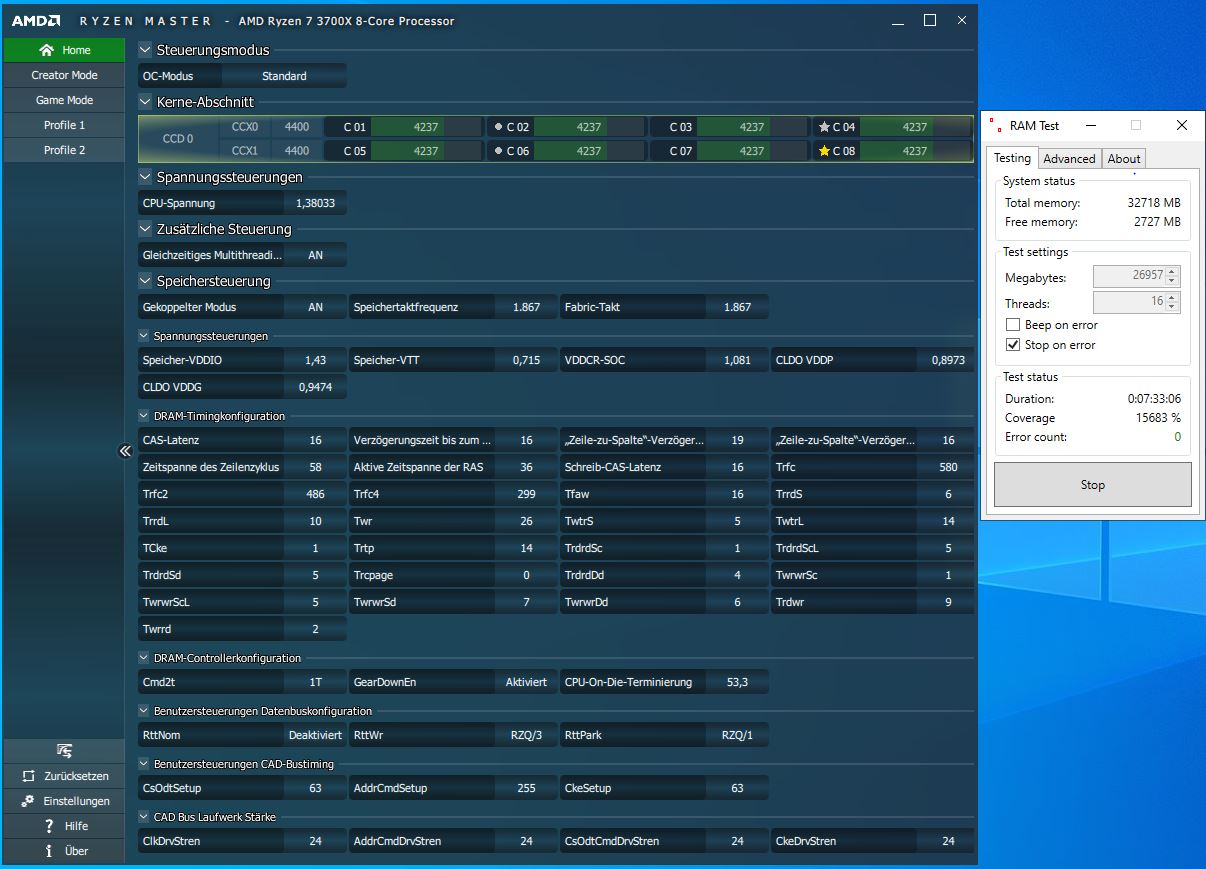Click the import/export icon above Zurücksetzen

click(64, 751)
